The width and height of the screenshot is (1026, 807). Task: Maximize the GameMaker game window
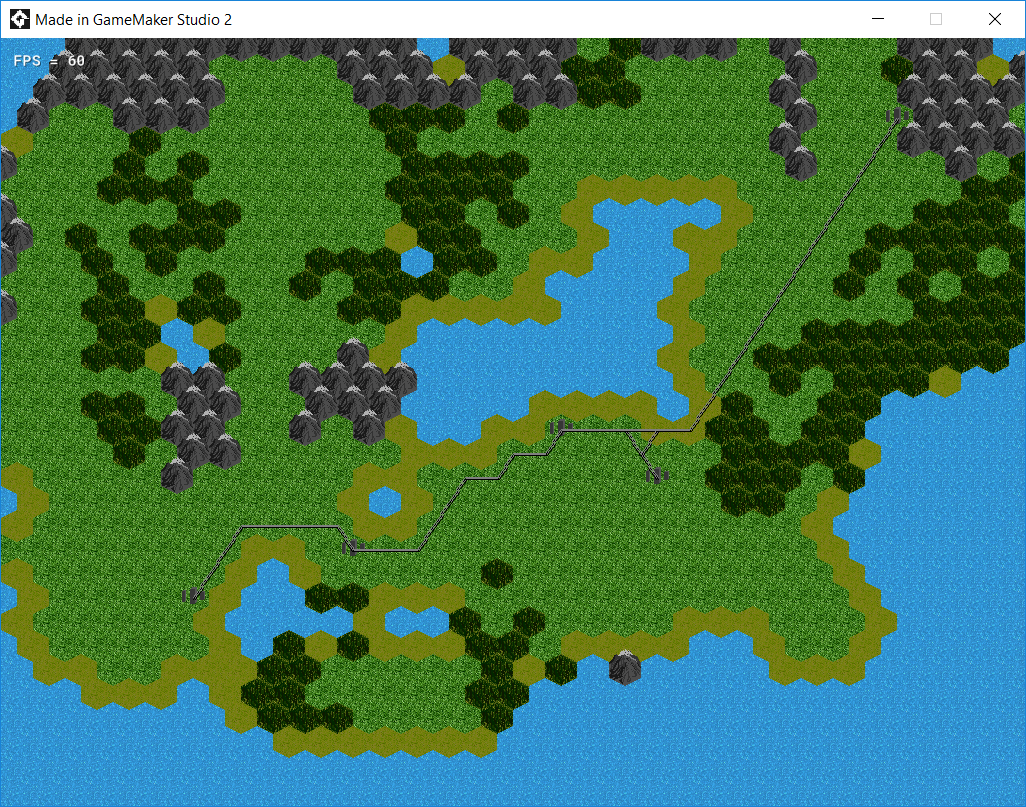(935, 18)
